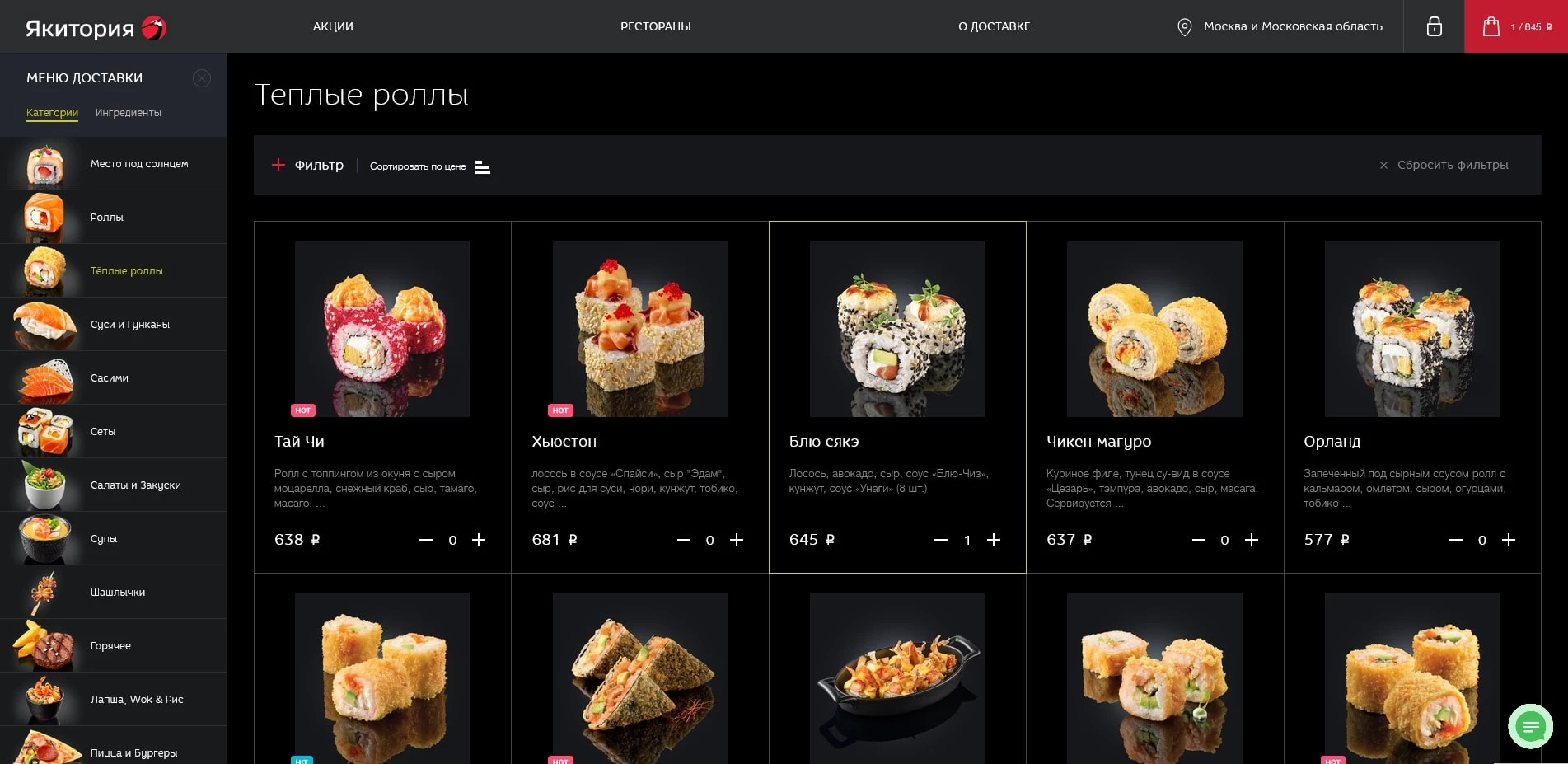This screenshot has height=764, width=1568.
Task: Click the lock login icon
Action: 1434,26
